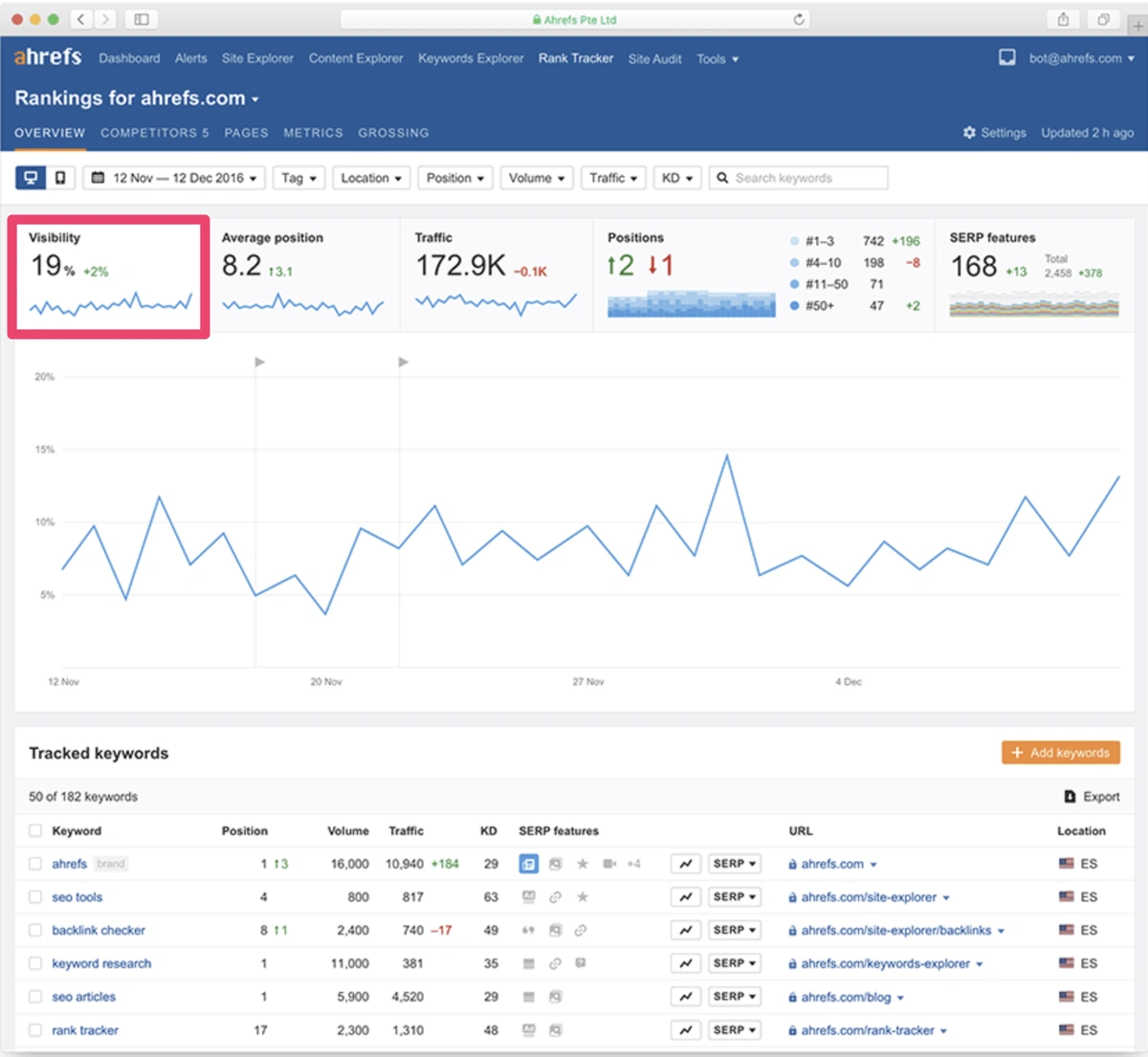Viewport: 1148px width, 1057px height.
Task: Select the mobile device filter icon
Action: 58,177
